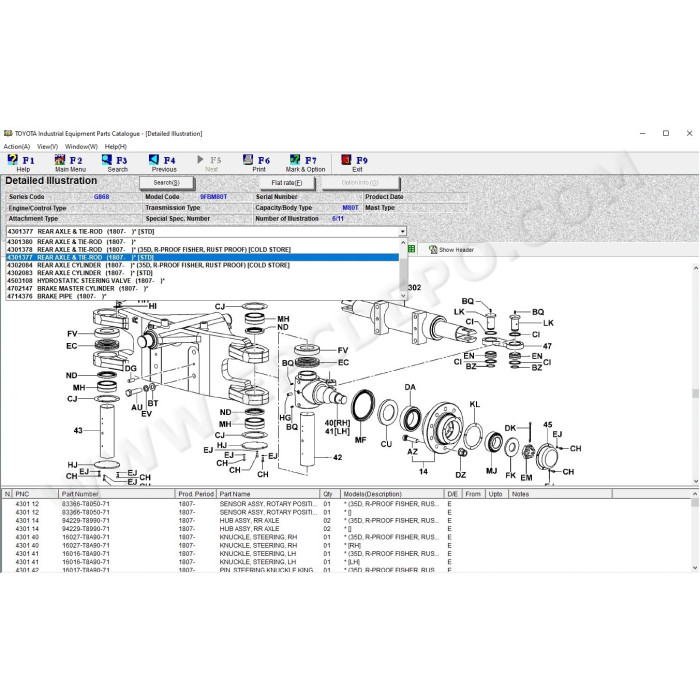The image size is (700, 700).
Task: Click model code 9FBM80T value
Action: point(213,197)
